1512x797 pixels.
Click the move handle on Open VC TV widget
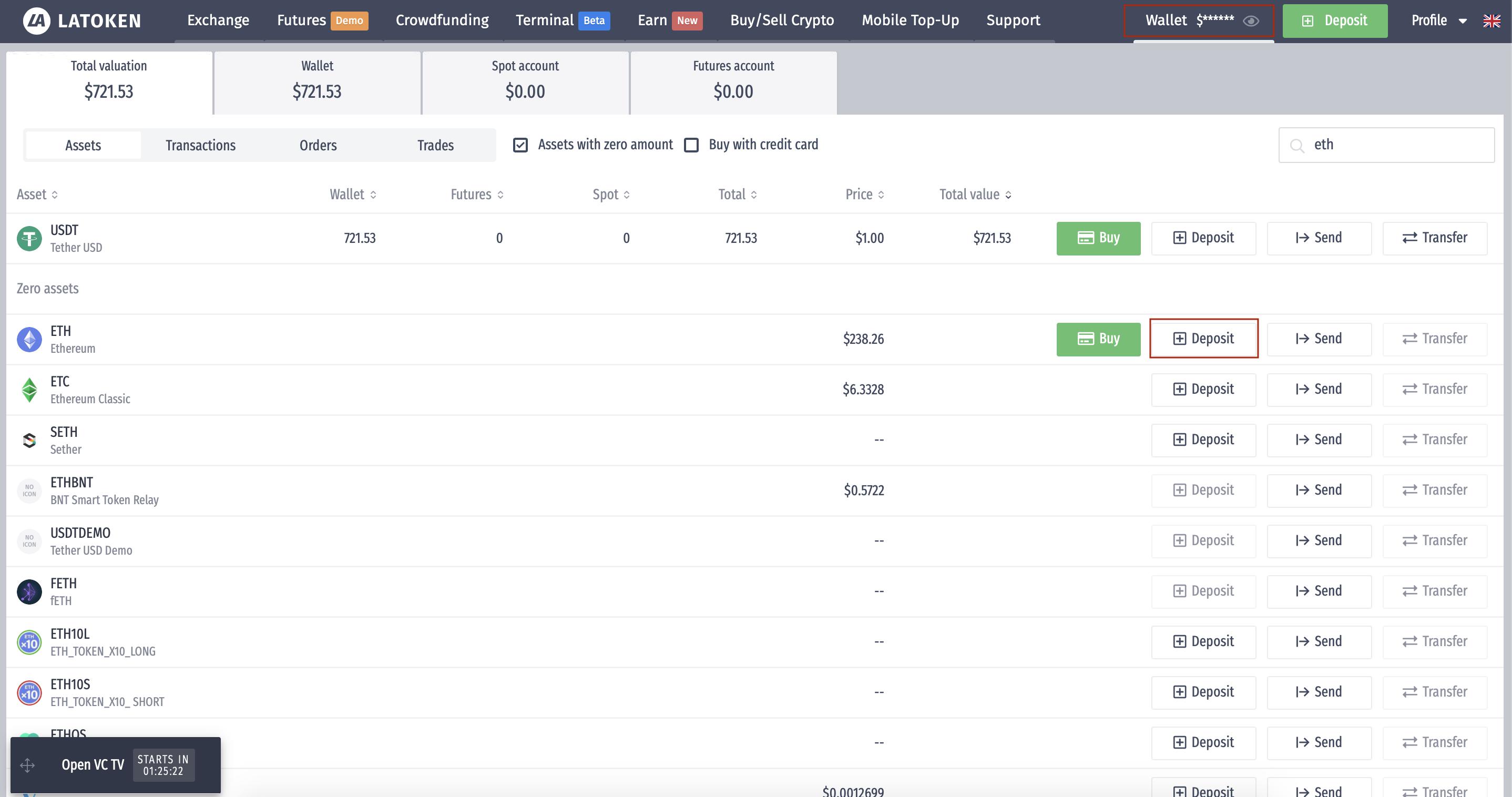click(27, 765)
